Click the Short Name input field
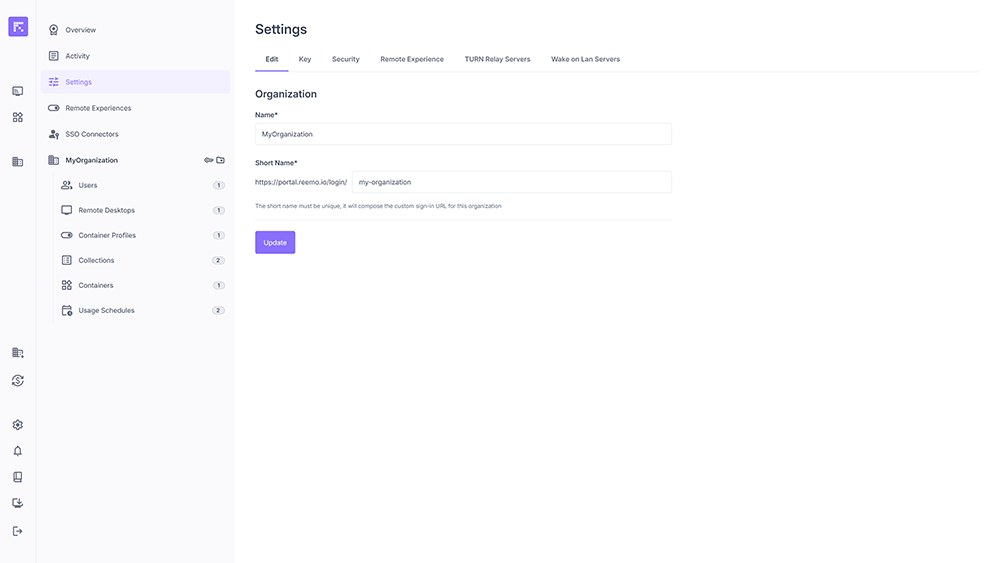This screenshot has height=563, width=1000. [x=511, y=182]
